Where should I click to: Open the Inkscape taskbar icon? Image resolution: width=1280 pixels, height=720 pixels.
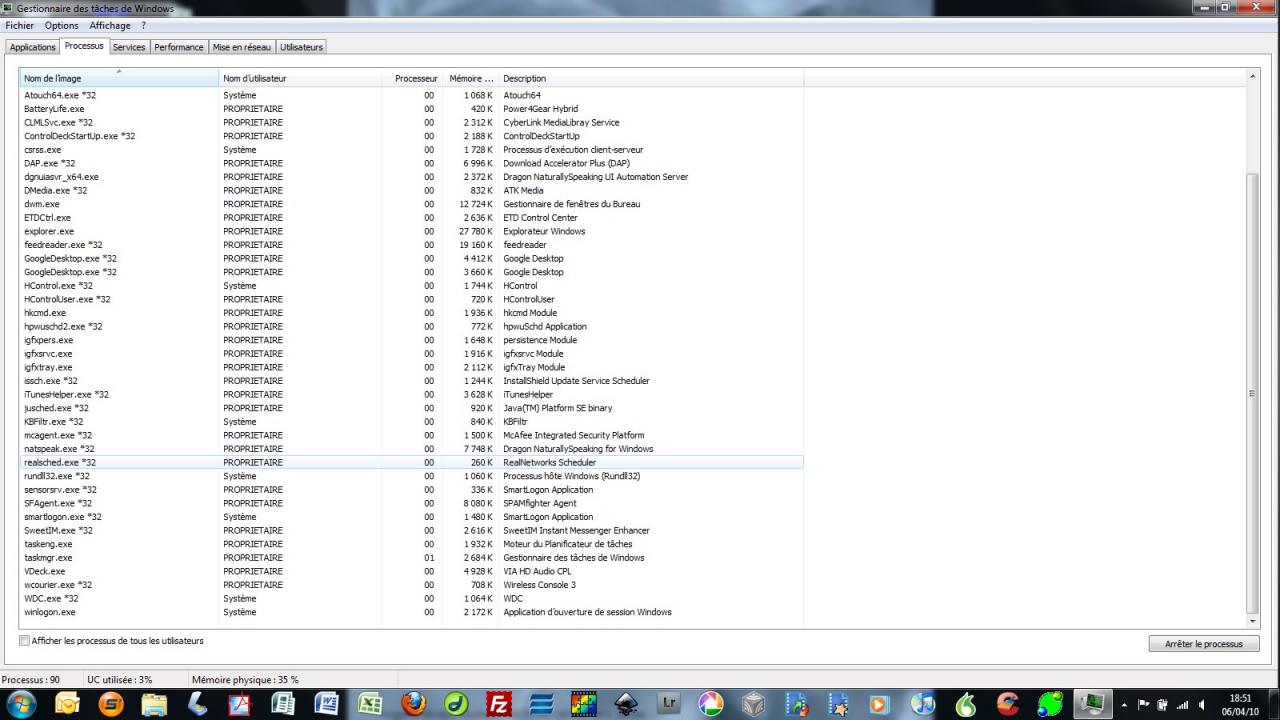tap(626, 704)
